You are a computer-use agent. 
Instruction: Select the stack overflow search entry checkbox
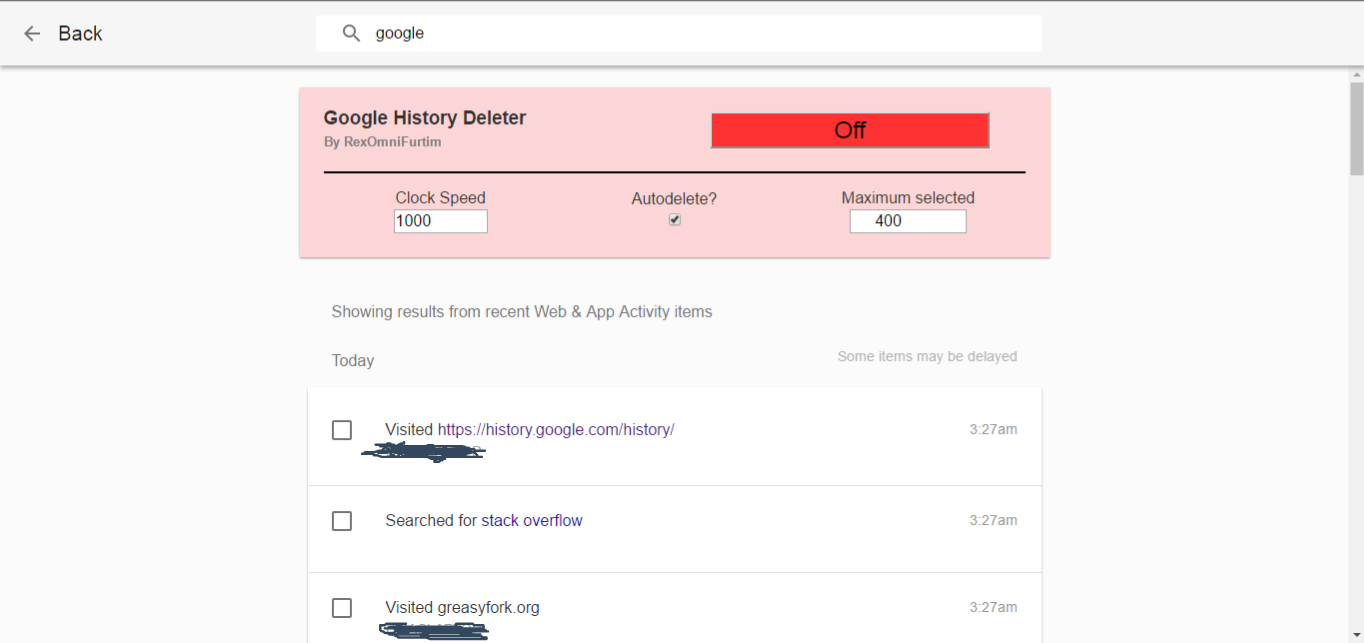pyautogui.click(x=341, y=520)
